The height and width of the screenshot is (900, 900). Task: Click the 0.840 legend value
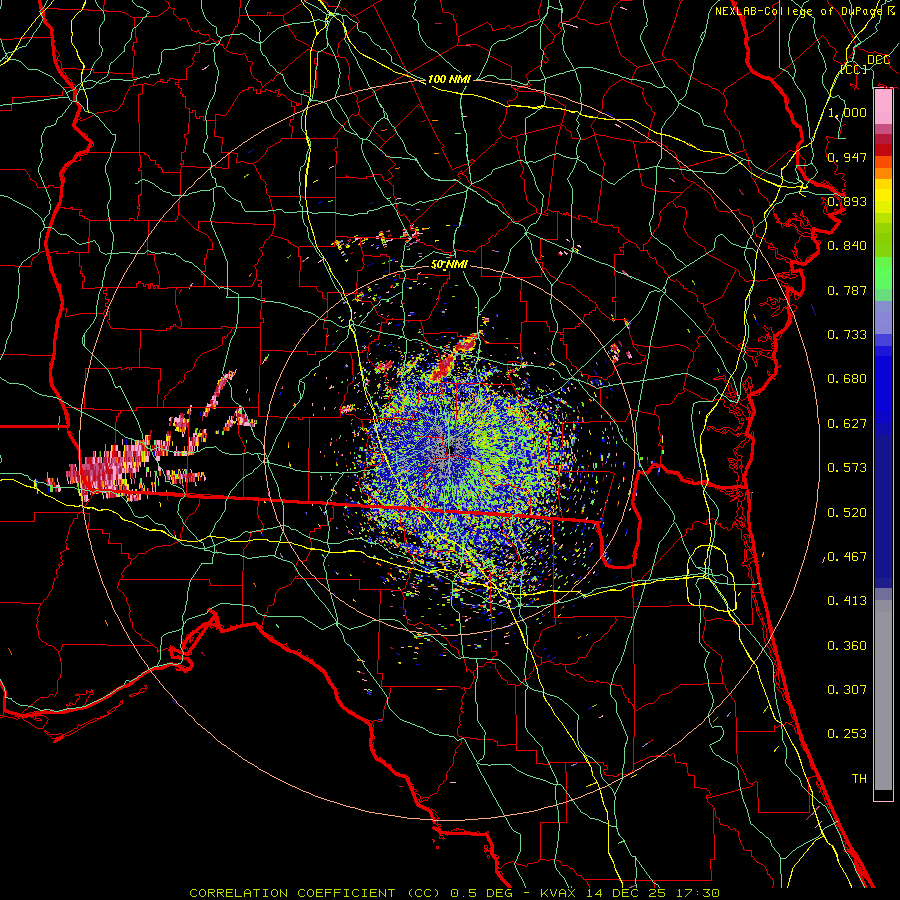pyautogui.click(x=847, y=246)
